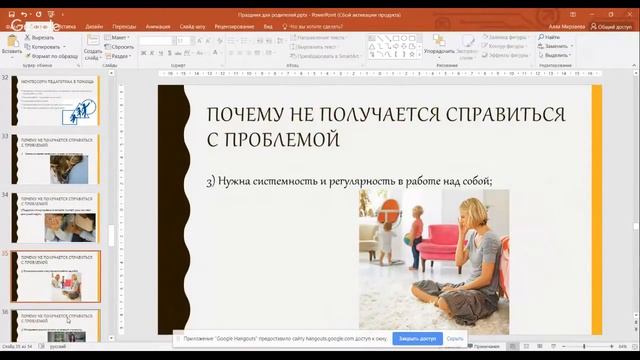The width and height of the screenshot is (640, 360).
Task: Start slideshow from status bar icon
Action: [x=553, y=346]
